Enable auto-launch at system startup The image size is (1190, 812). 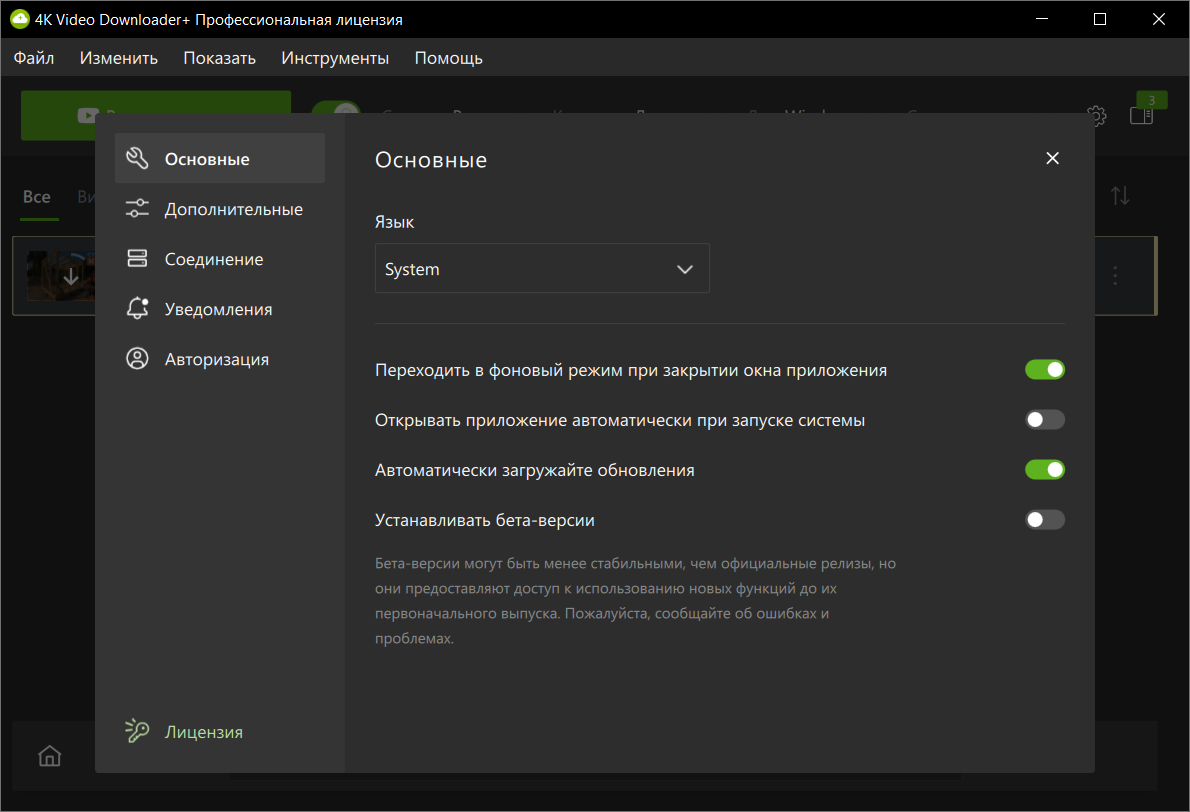(1045, 420)
